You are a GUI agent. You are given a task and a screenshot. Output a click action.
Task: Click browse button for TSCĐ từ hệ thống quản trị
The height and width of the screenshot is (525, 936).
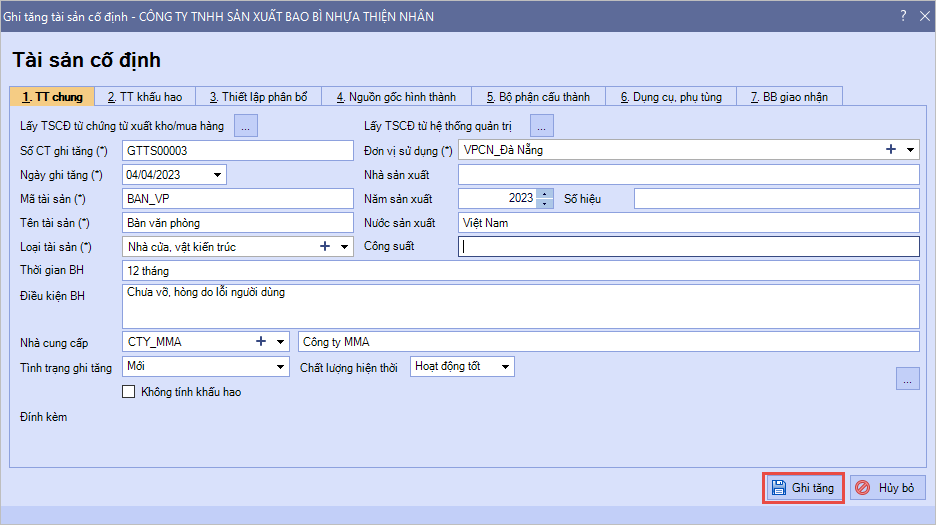pos(542,126)
